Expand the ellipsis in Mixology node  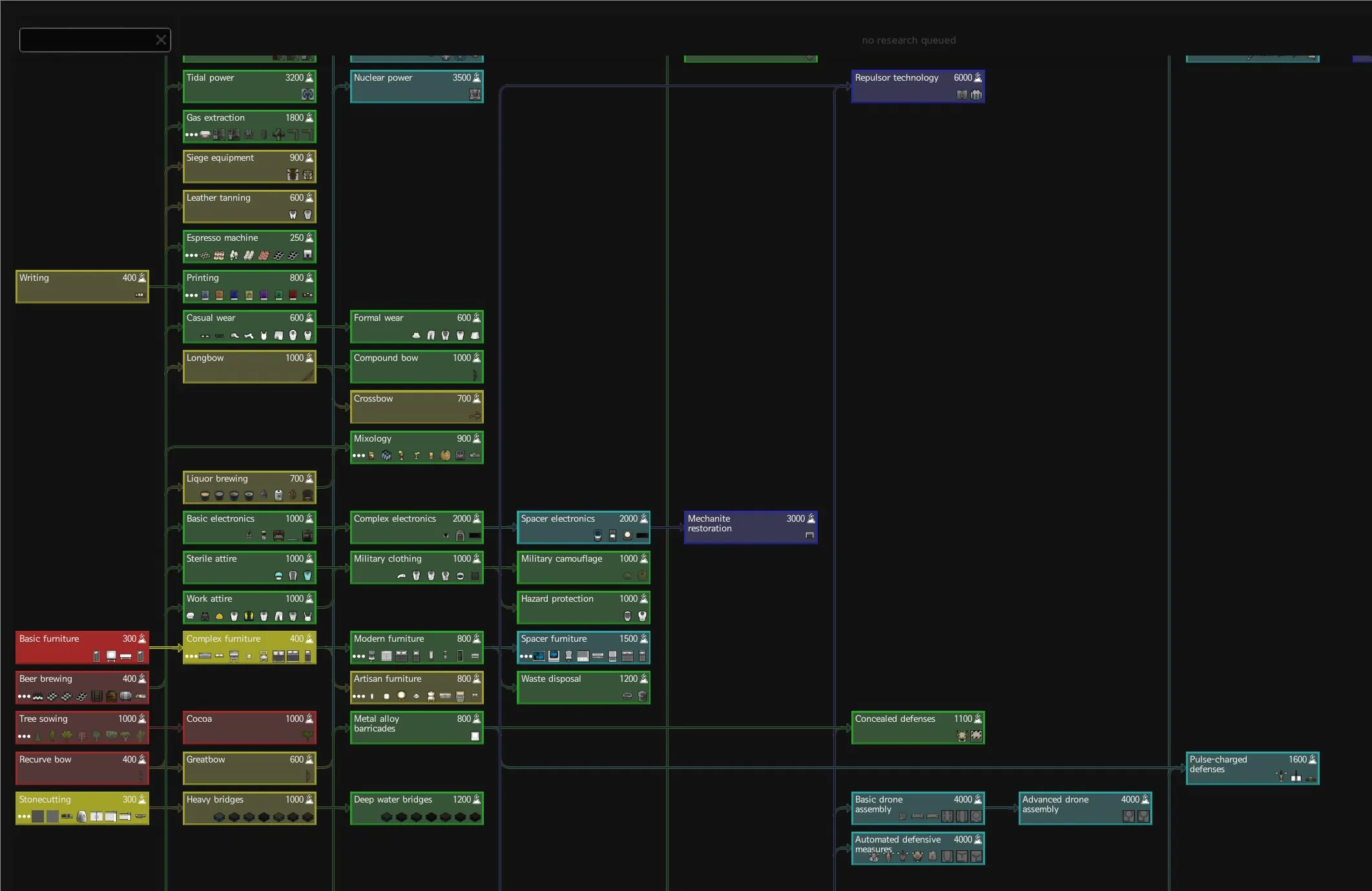tap(359, 456)
